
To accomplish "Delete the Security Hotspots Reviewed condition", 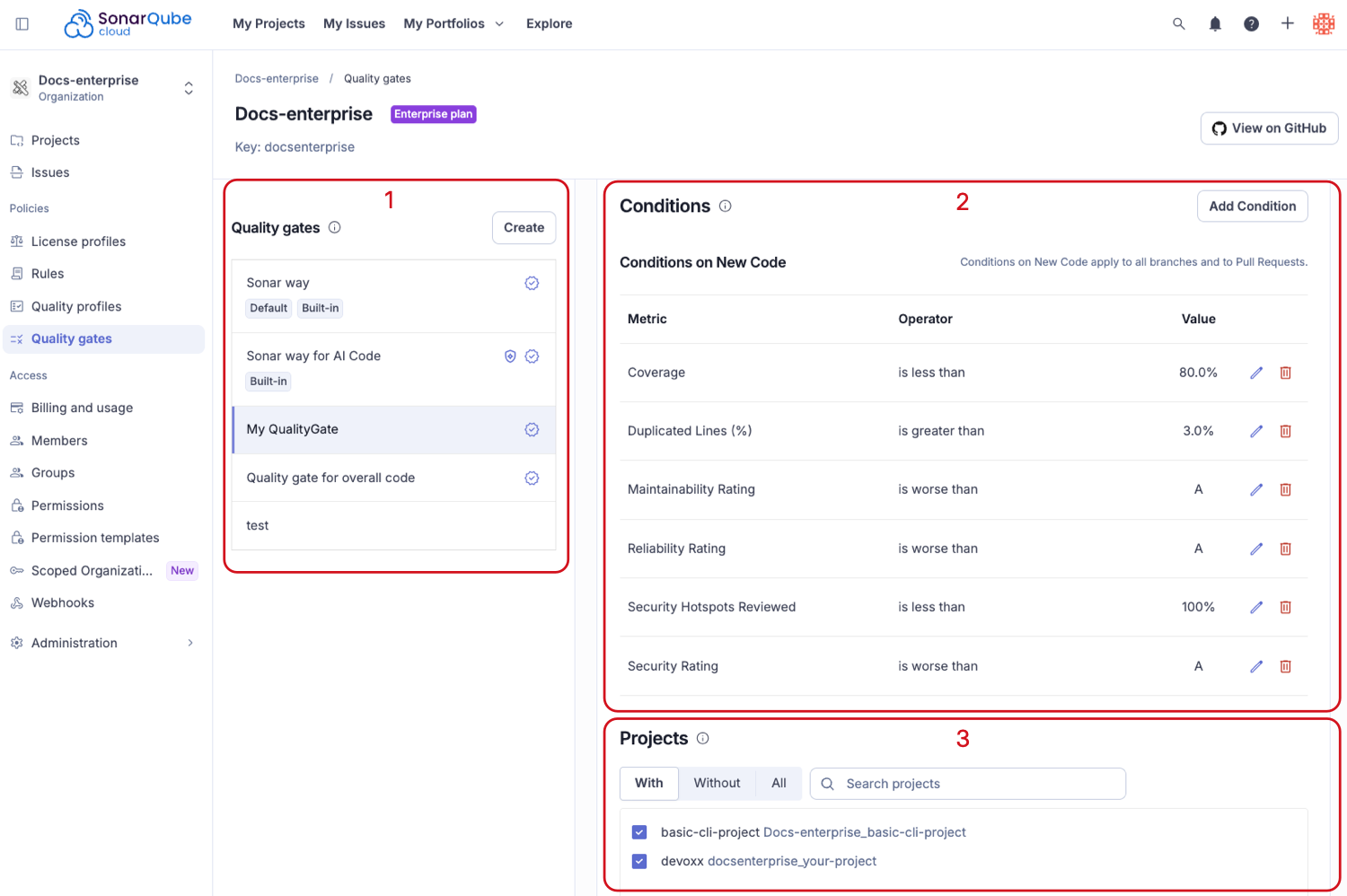I will tap(1286, 607).
